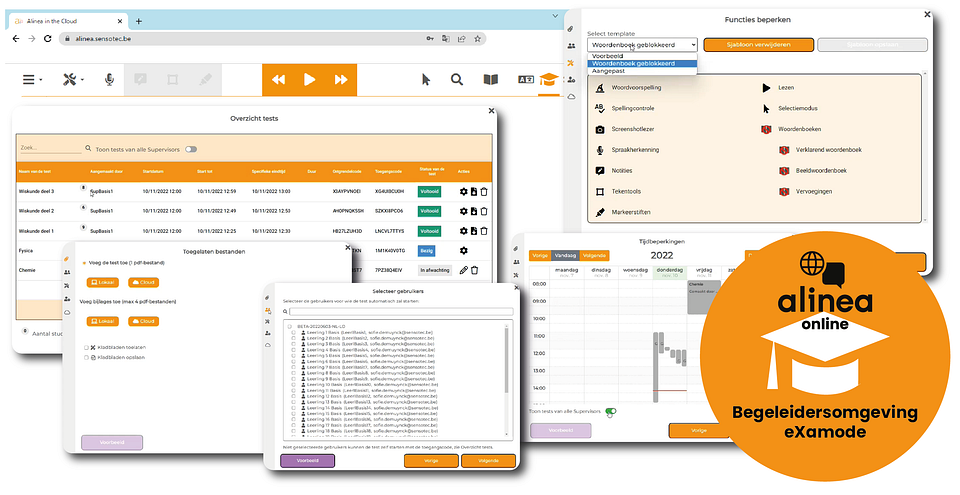Screen dimensions: 960x495
Task: Open settings gear for Wiskunde deel 3
Action: tap(463, 192)
